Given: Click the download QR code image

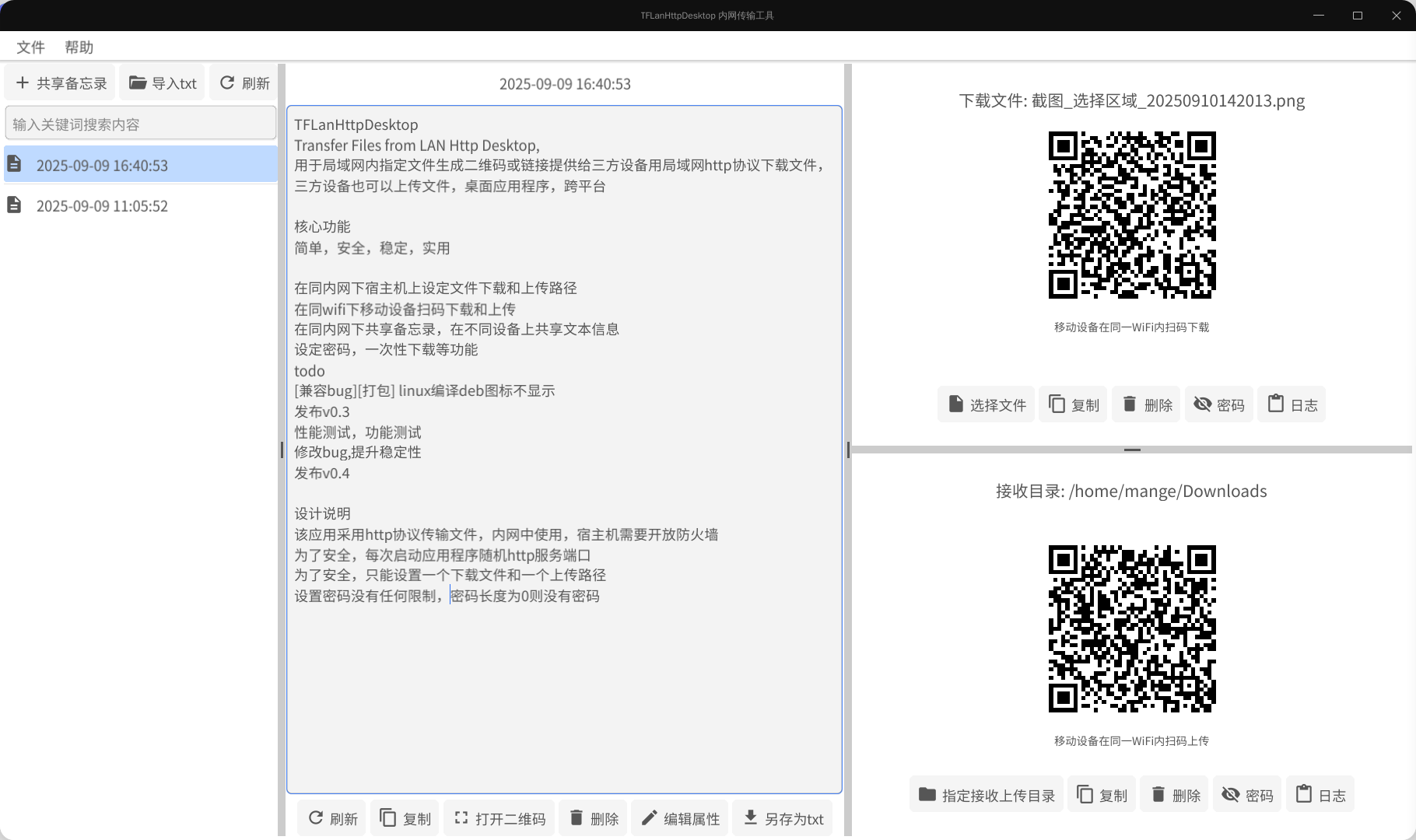Looking at the screenshot, I should tap(1132, 215).
